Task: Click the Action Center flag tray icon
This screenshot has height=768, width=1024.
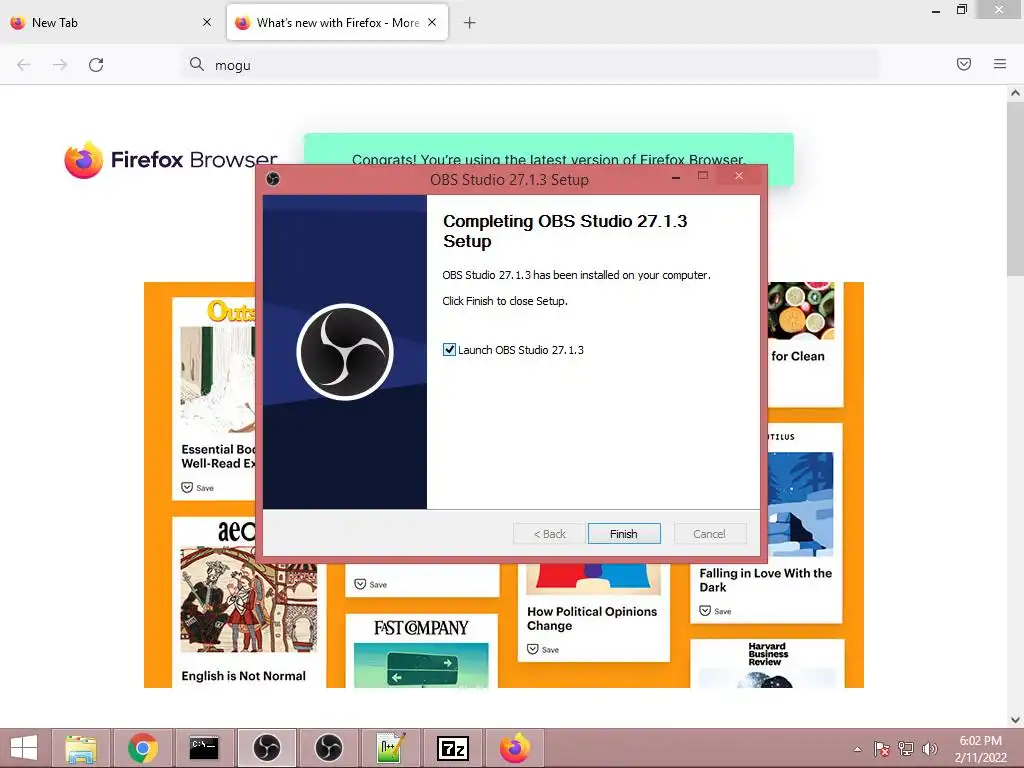Action: coord(881,749)
